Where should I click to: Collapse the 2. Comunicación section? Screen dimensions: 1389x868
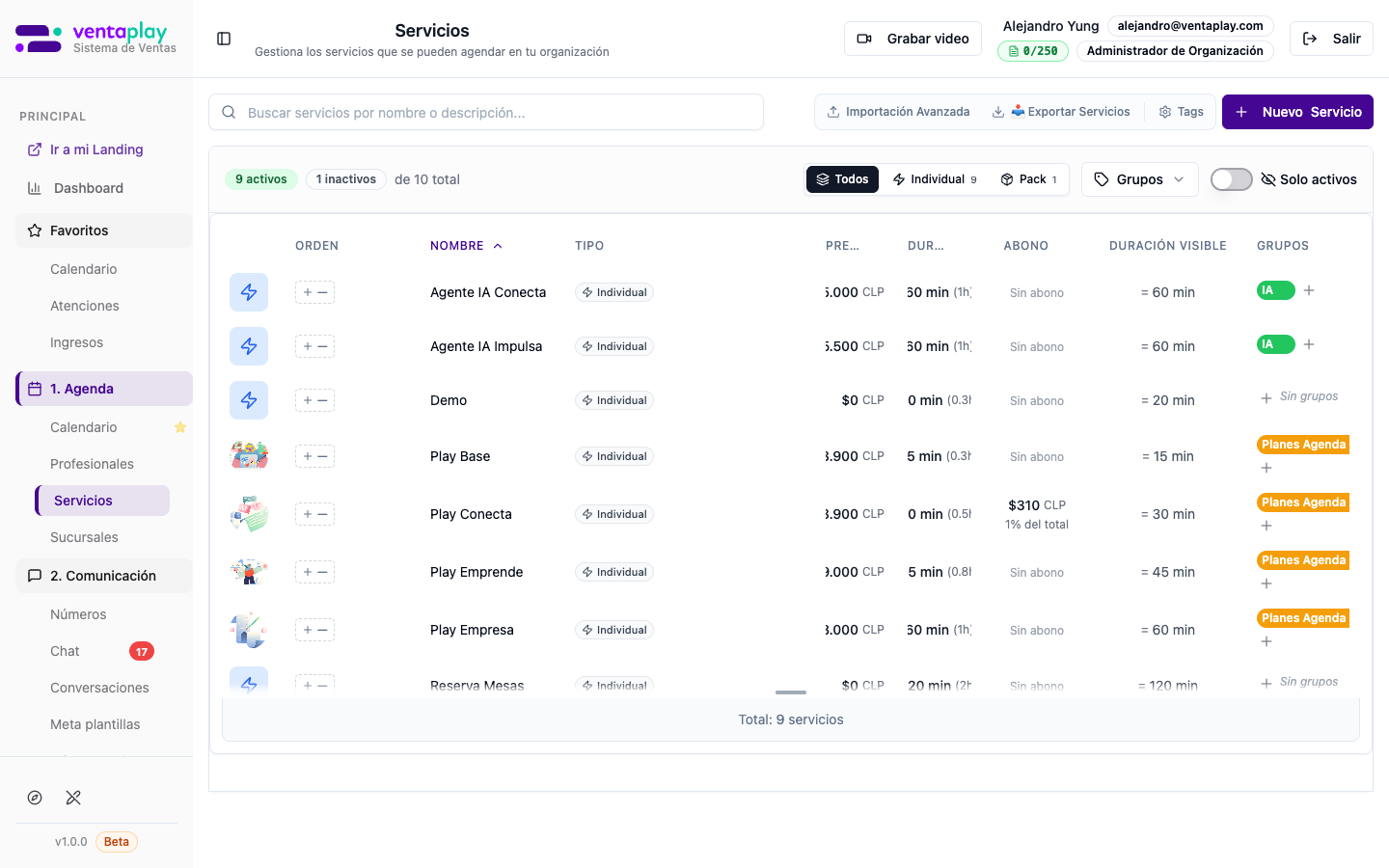[104, 576]
